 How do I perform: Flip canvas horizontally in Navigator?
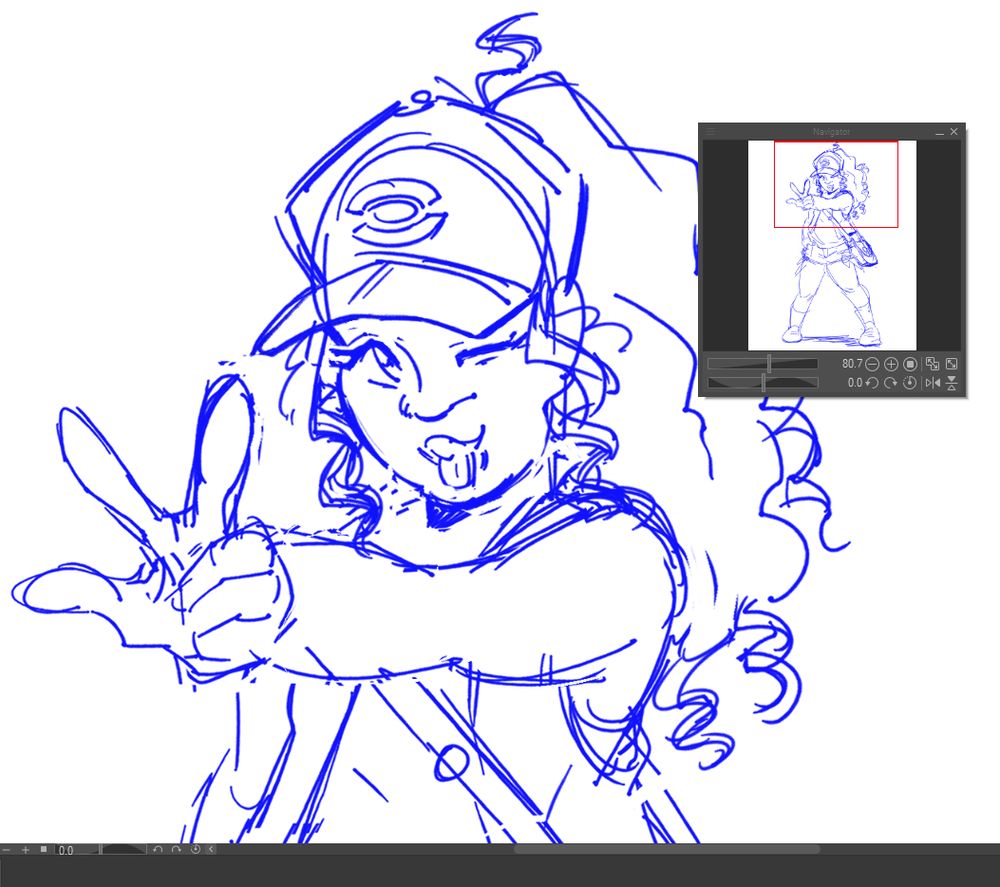click(932, 383)
